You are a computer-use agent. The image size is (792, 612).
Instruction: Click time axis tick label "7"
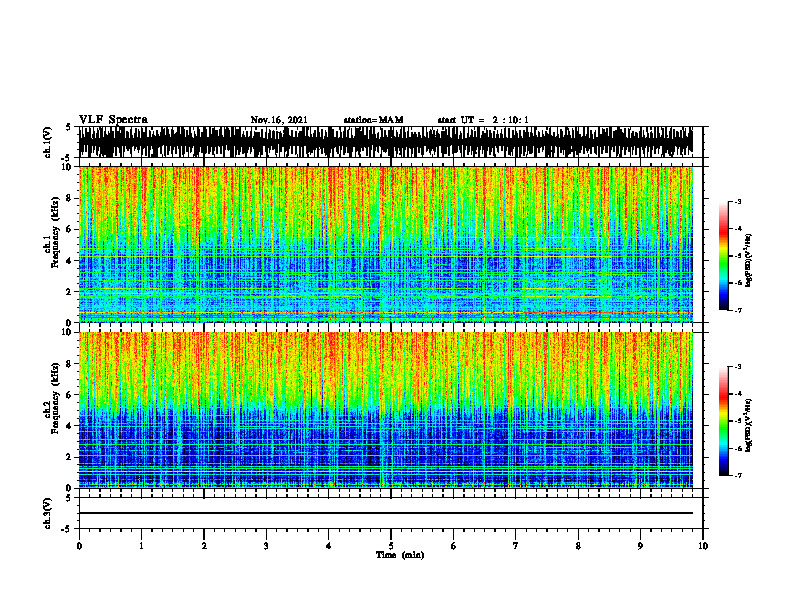point(516,546)
